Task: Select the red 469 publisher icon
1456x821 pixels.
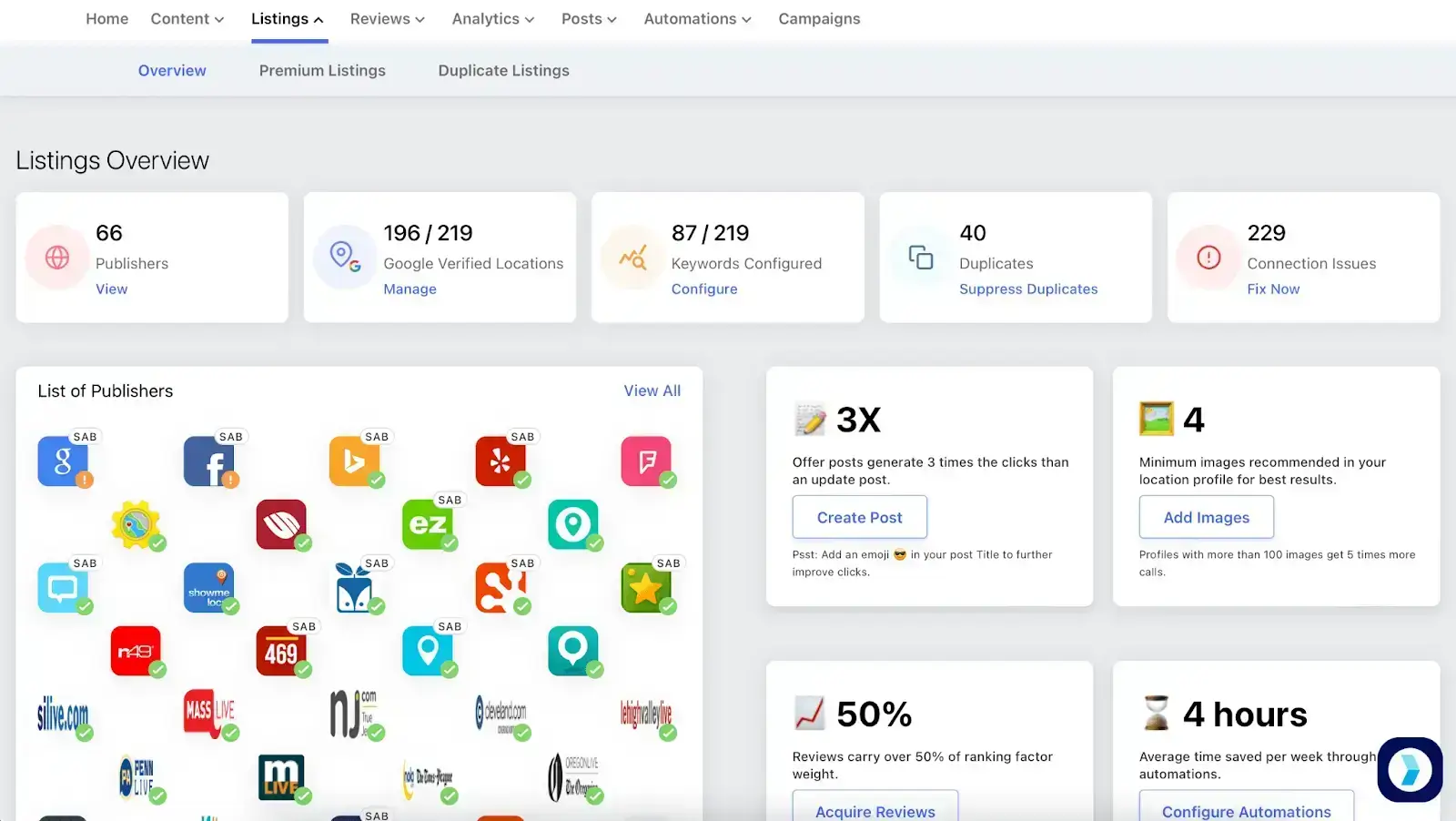Action: [281, 651]
